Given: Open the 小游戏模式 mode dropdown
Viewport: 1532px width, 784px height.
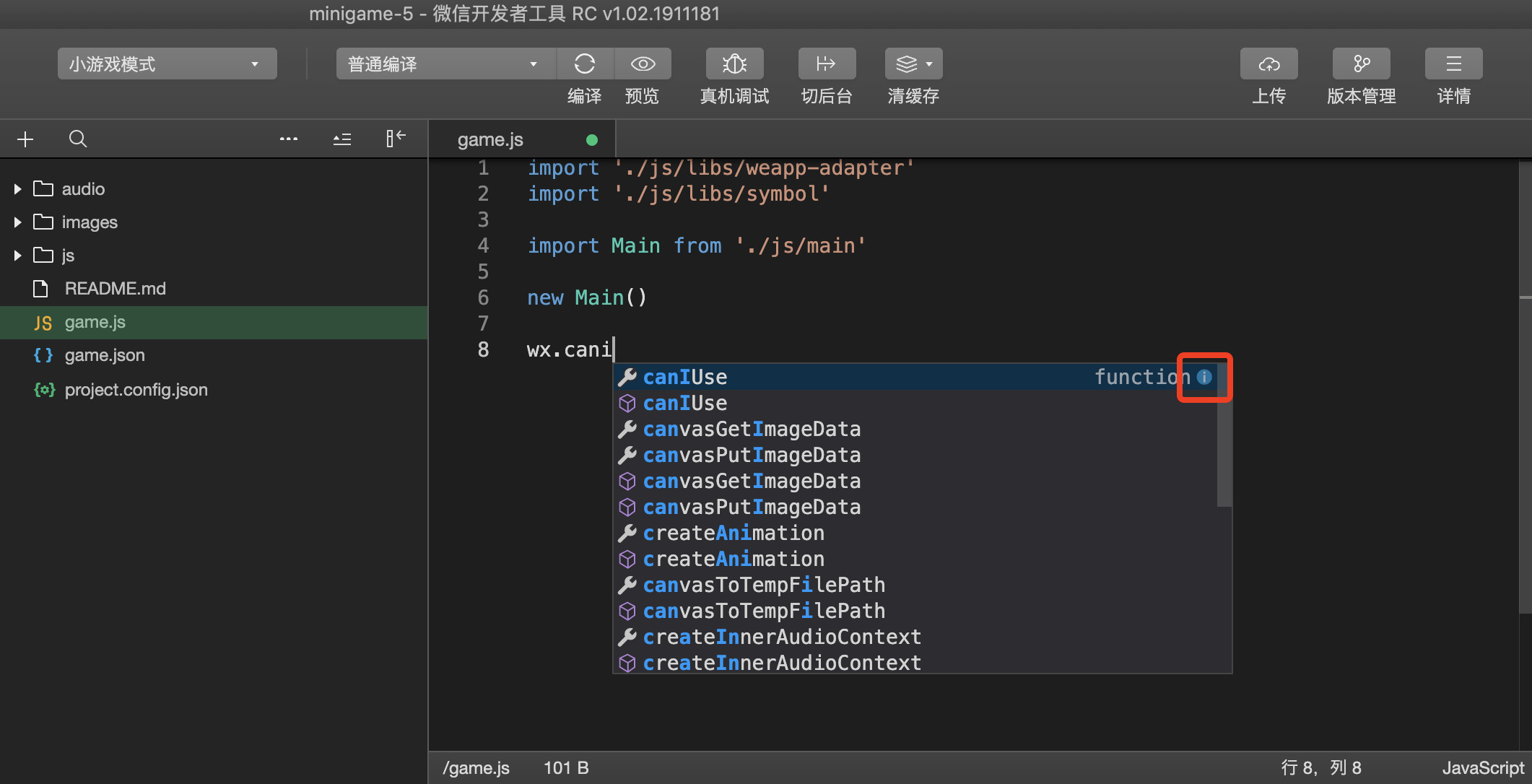Looking at the screenshot, I should click(167, 64).
